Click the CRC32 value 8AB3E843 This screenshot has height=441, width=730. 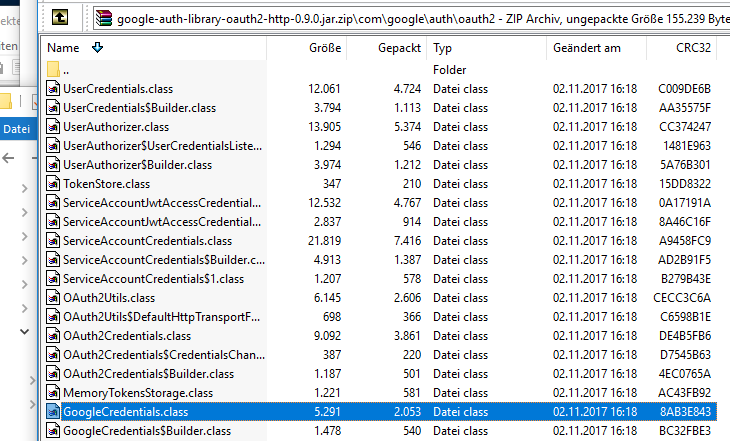pos(685,412)
